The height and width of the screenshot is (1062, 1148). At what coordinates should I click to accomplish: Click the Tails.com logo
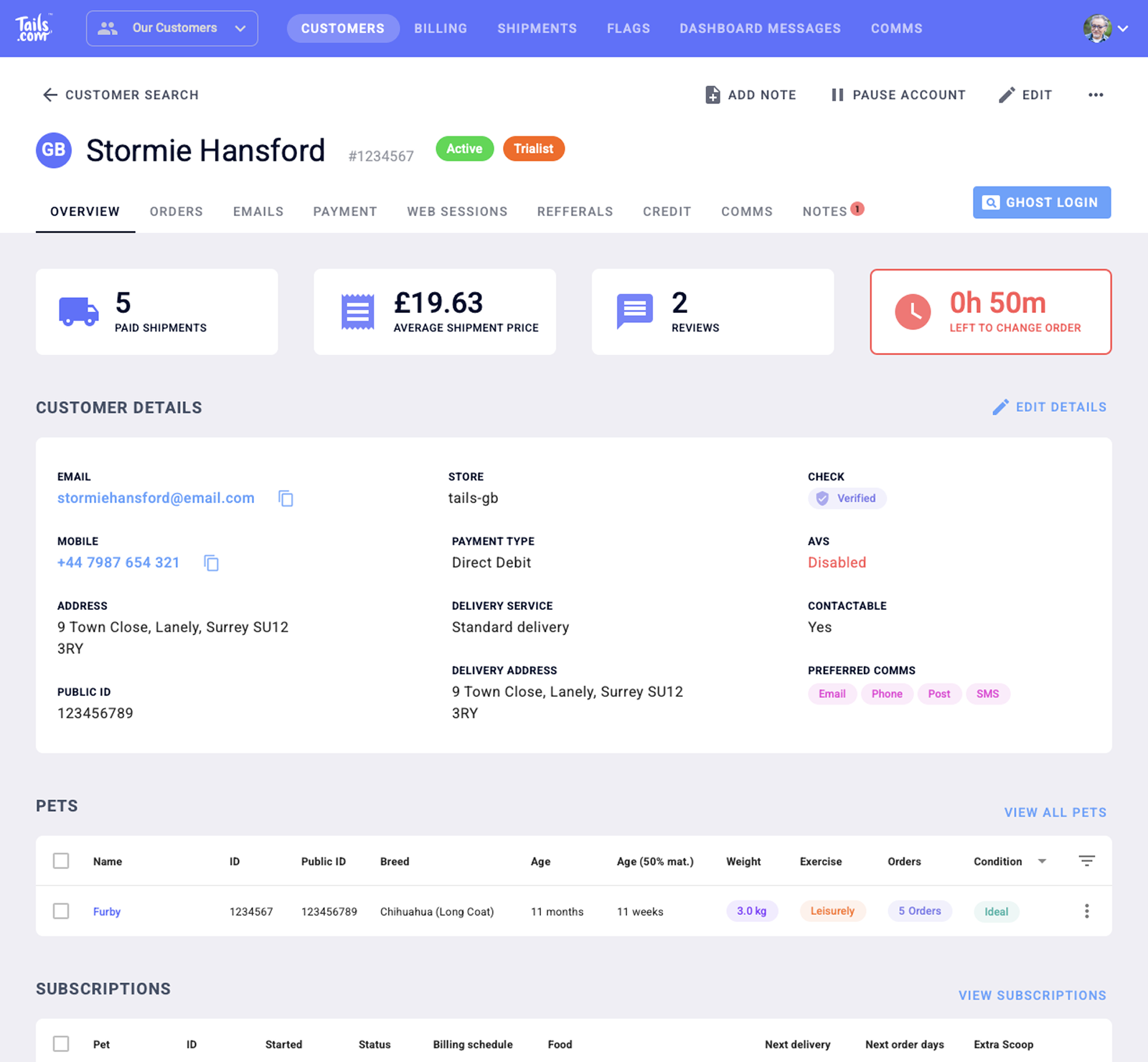click(33, 29)
